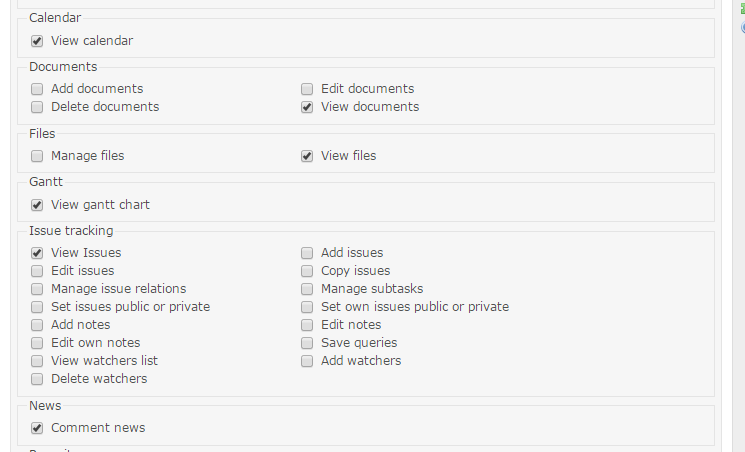Tick the Add notes permission
745x452 pixels.
point(37,326)
